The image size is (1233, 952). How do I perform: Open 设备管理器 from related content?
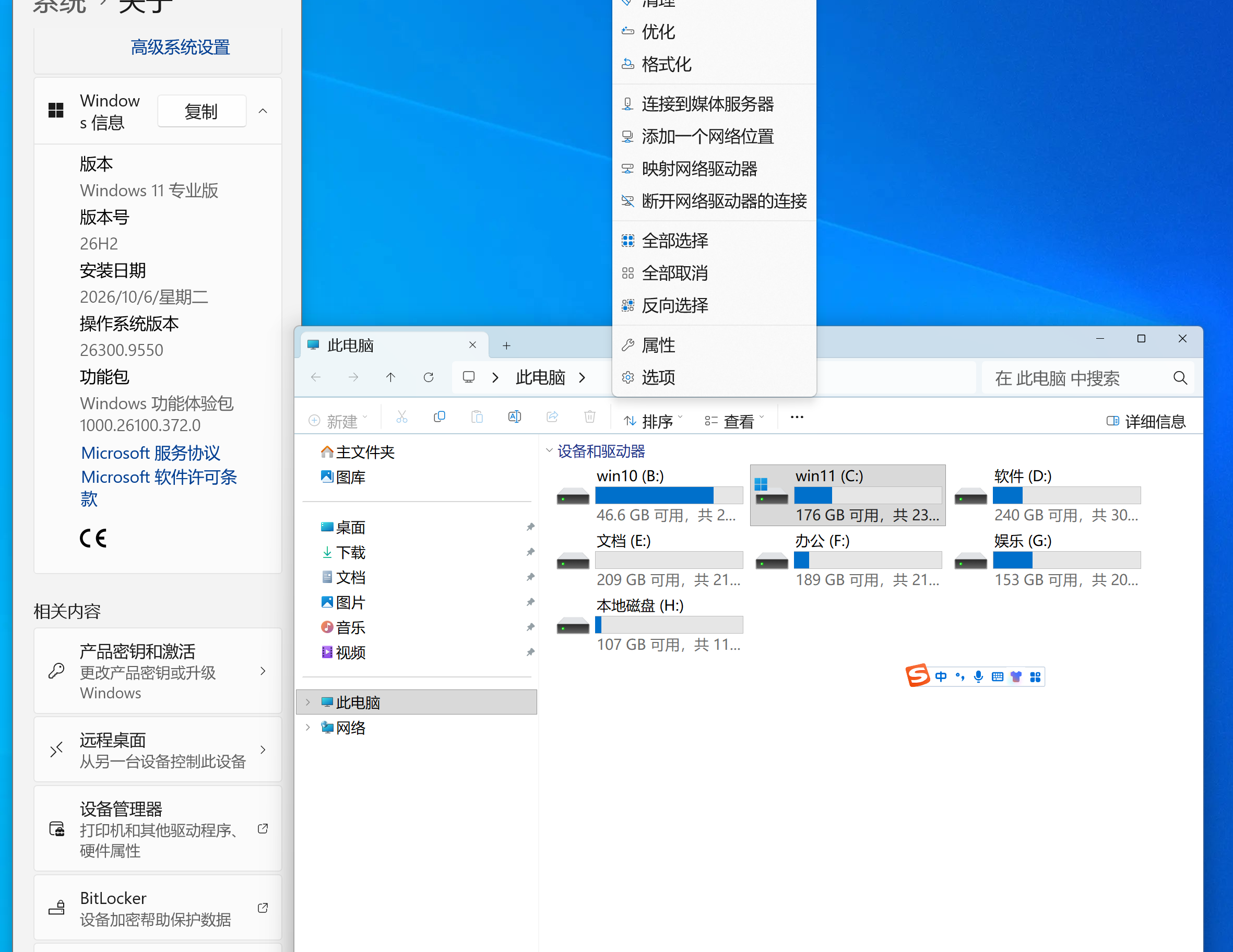[158, 829]
